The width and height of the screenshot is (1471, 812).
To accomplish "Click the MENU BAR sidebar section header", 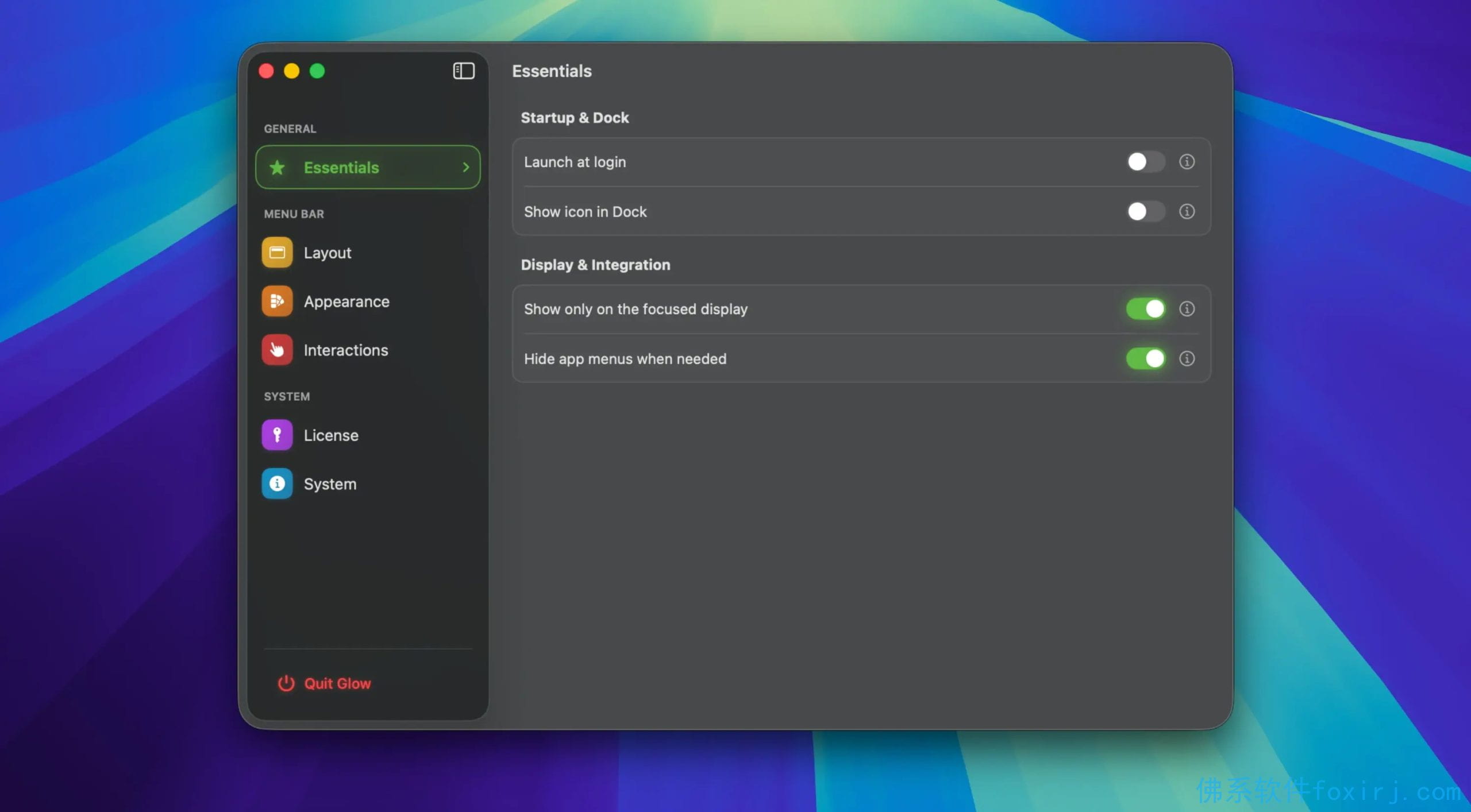I will coord(294,214).
